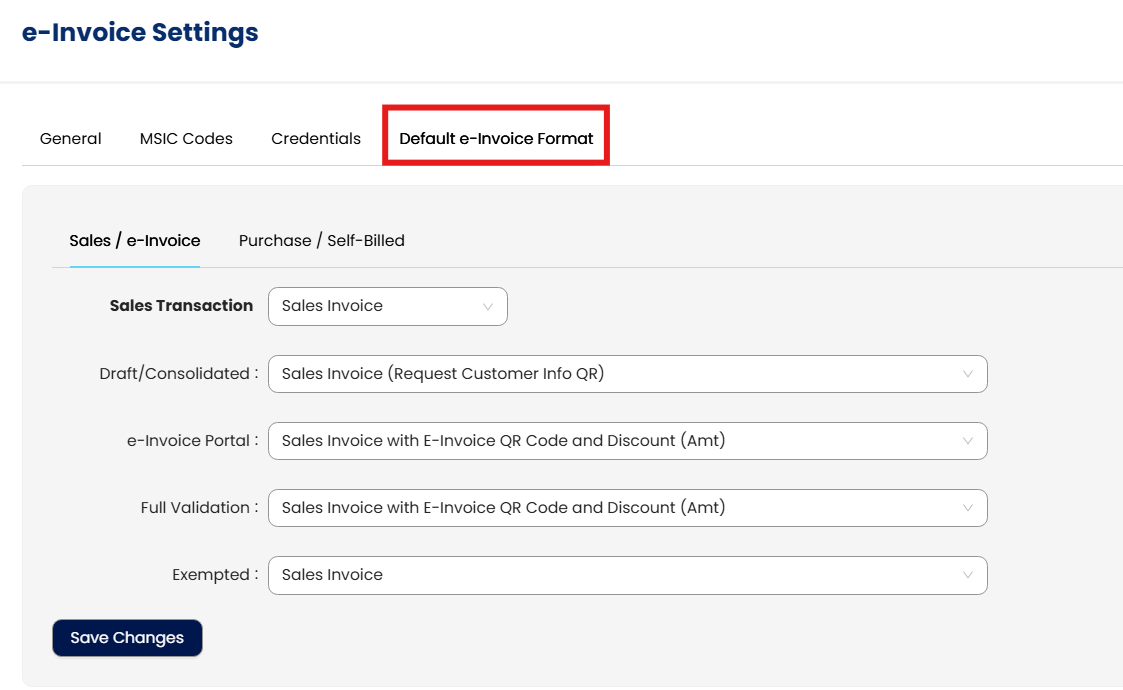Screen dimensions: 1123x690
Task: Go to the Credentials tab
Action: pyautogui.click(x=316, y=138)
